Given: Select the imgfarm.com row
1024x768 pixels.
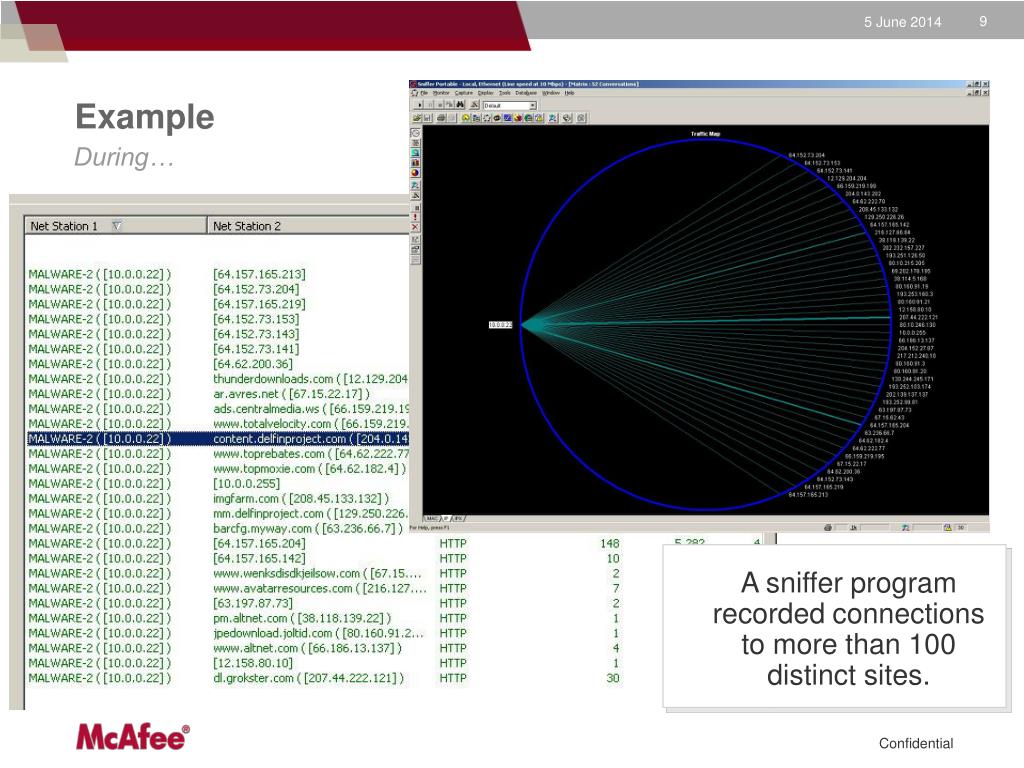Looking at the screenshot, I should (x=218, y=499).
